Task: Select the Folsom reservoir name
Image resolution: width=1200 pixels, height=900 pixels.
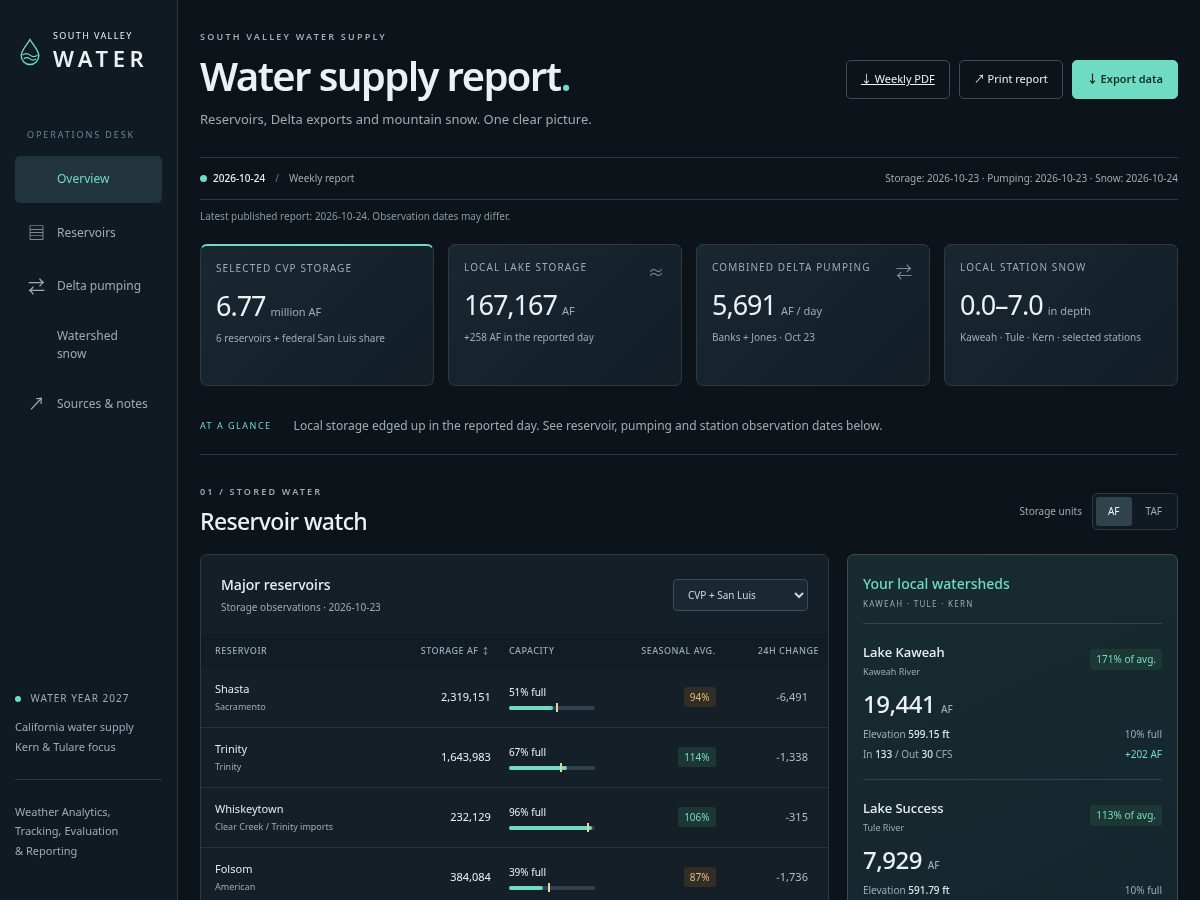Action: [x=234, y=869]
